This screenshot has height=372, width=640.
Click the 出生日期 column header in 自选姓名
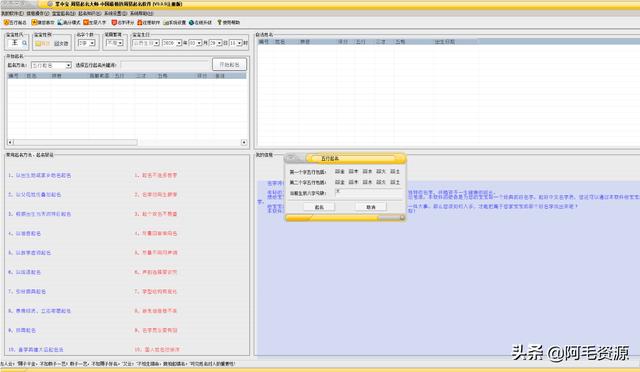point(444,42)
